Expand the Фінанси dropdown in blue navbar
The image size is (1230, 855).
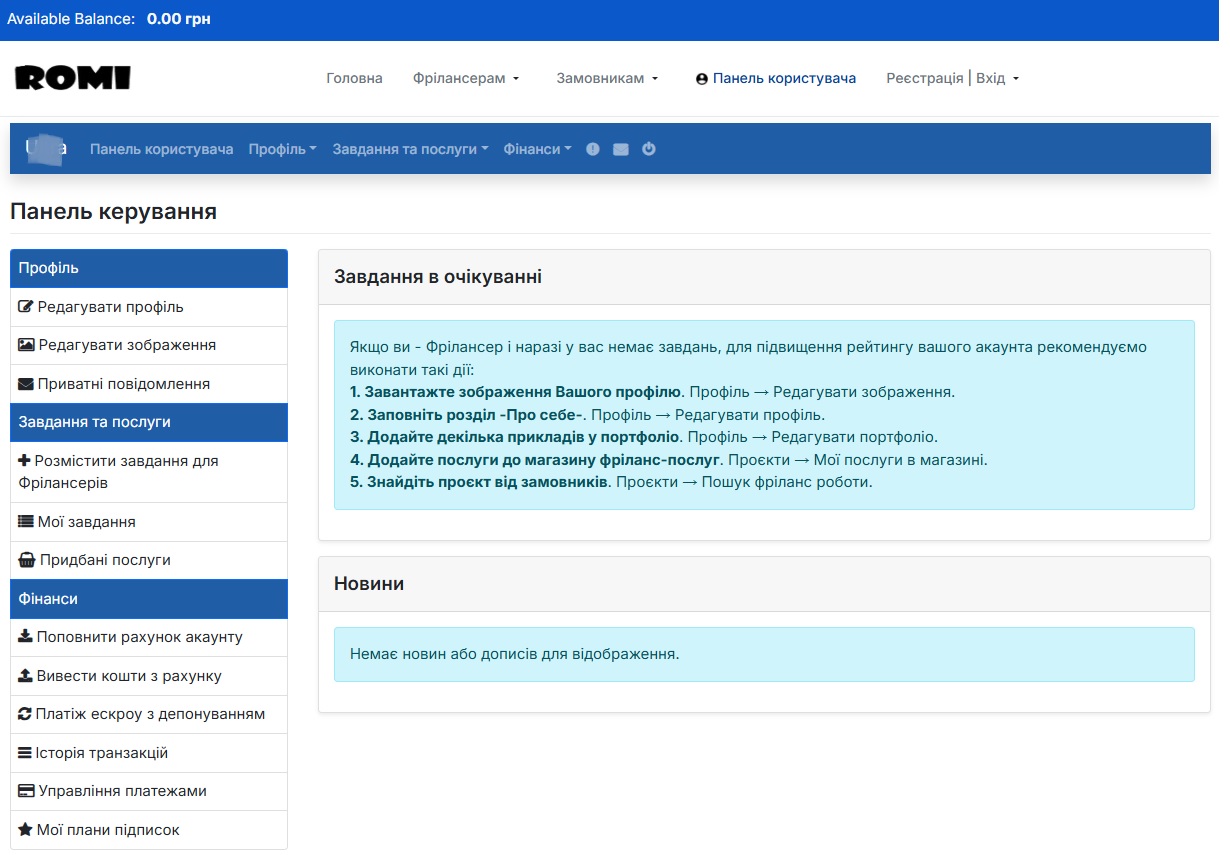pos(537,148)
